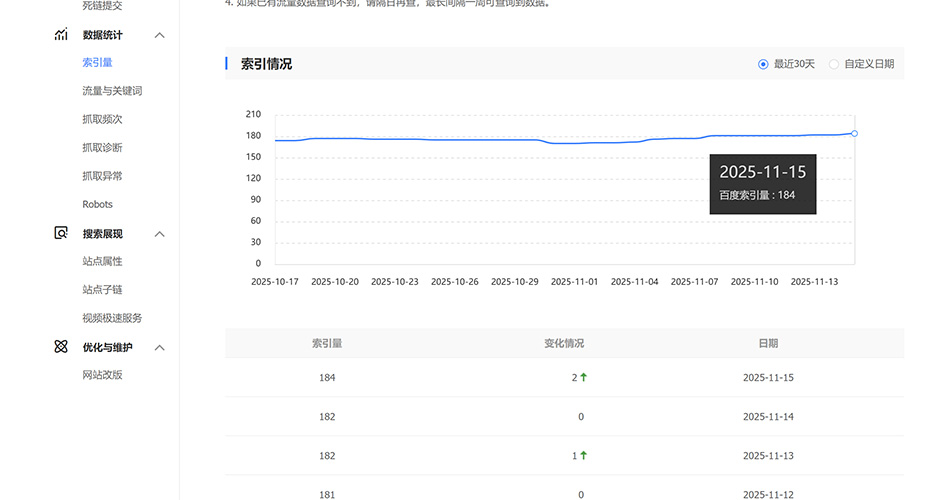This screenshot has height=500, width=930.
Task: Collapse the 优化与维护 section chevron
Action: click(159, 348)
